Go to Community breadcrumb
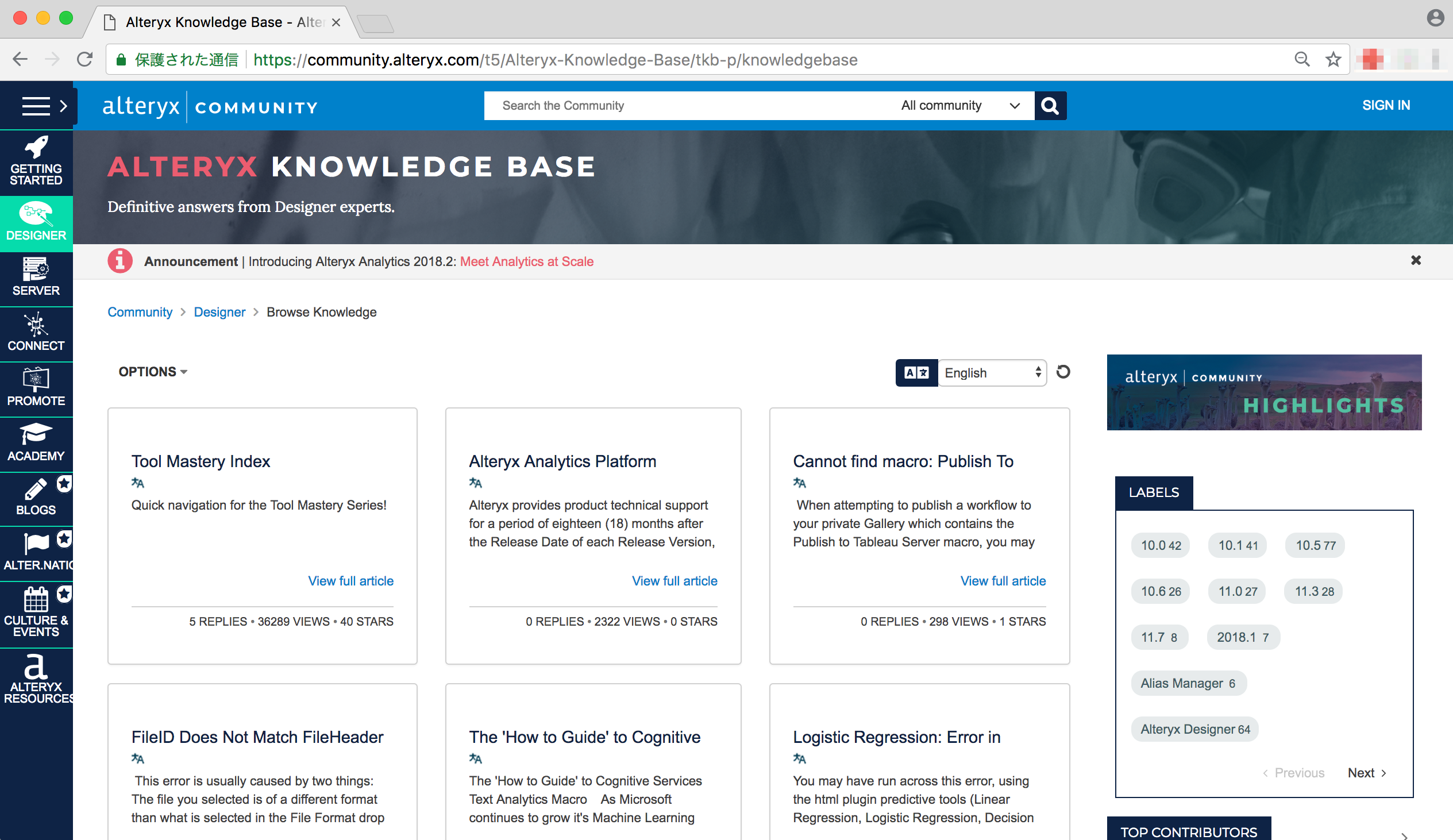The image size is (1453, 840). (140, 312)
